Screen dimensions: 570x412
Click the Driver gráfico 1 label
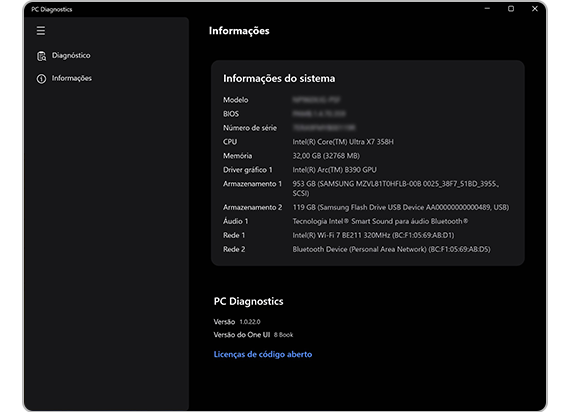click(x=248, y=170)
